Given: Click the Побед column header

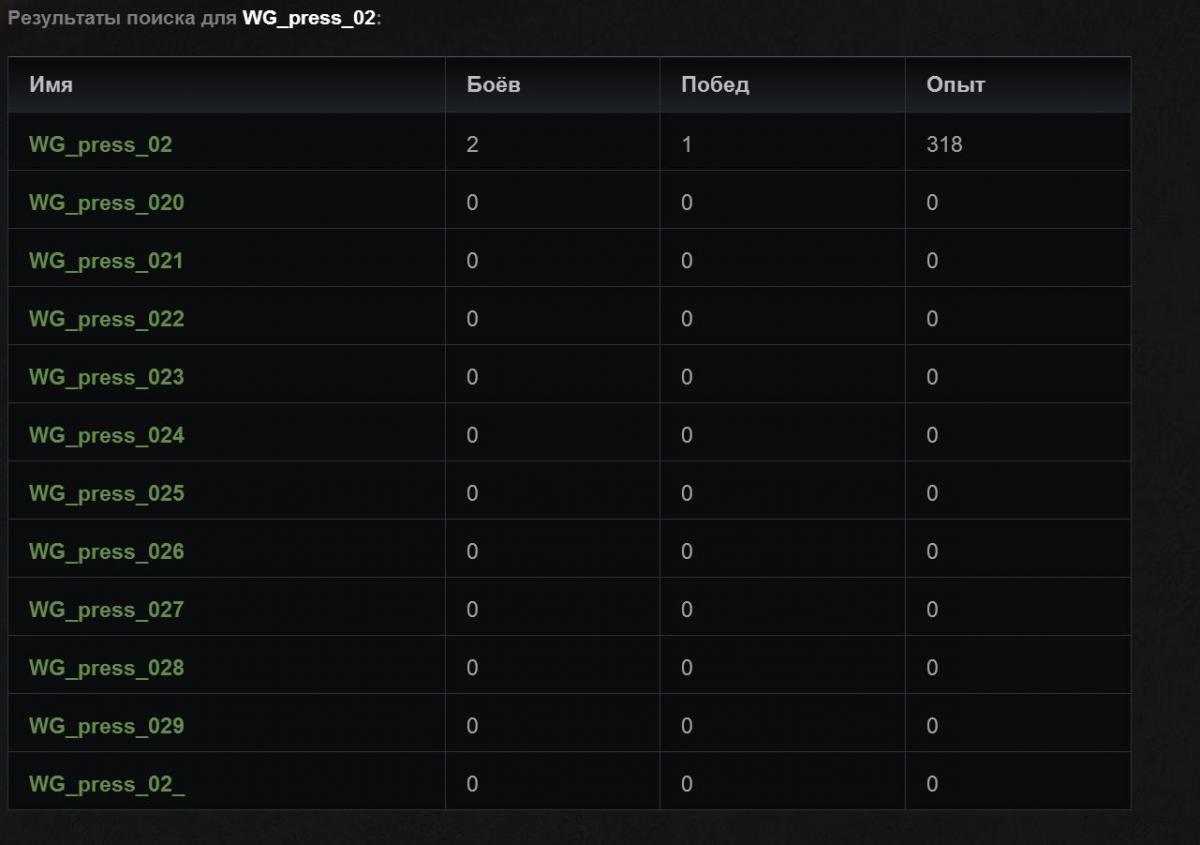Looking at the screenshot, I should coord(714,85).
